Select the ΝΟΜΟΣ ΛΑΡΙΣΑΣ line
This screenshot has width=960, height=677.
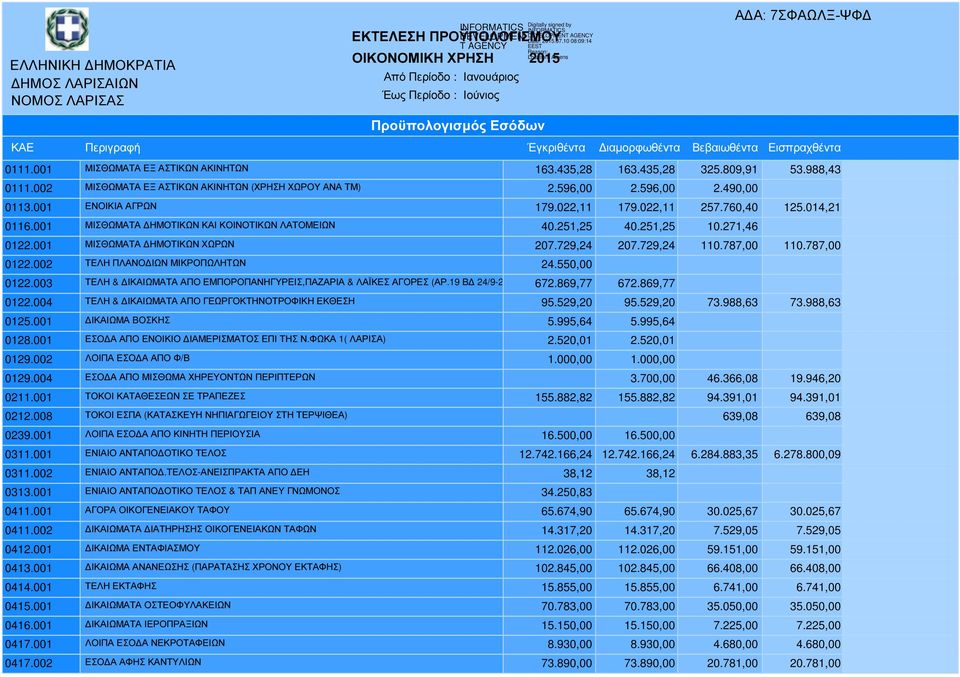[x=67, y=100]
